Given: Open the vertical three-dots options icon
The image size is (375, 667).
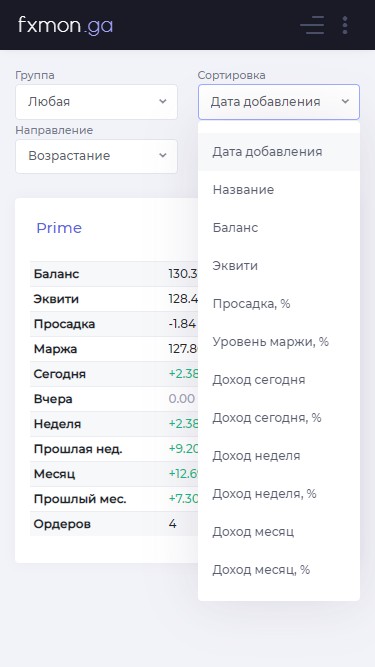Looking at the screenshot, I should tap(345, 25).
